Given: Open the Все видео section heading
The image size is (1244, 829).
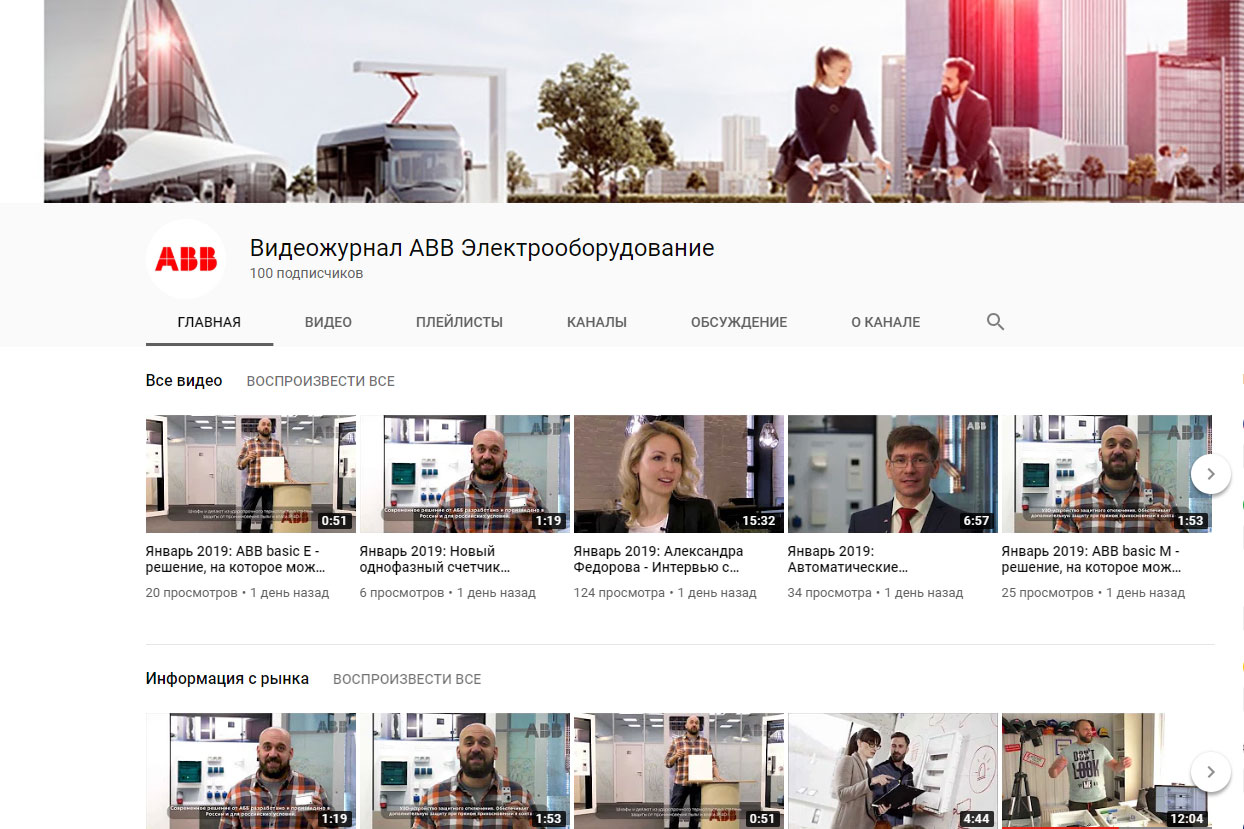Looking at the screenshot, I should pyautogui.click(x=184, y=381).
